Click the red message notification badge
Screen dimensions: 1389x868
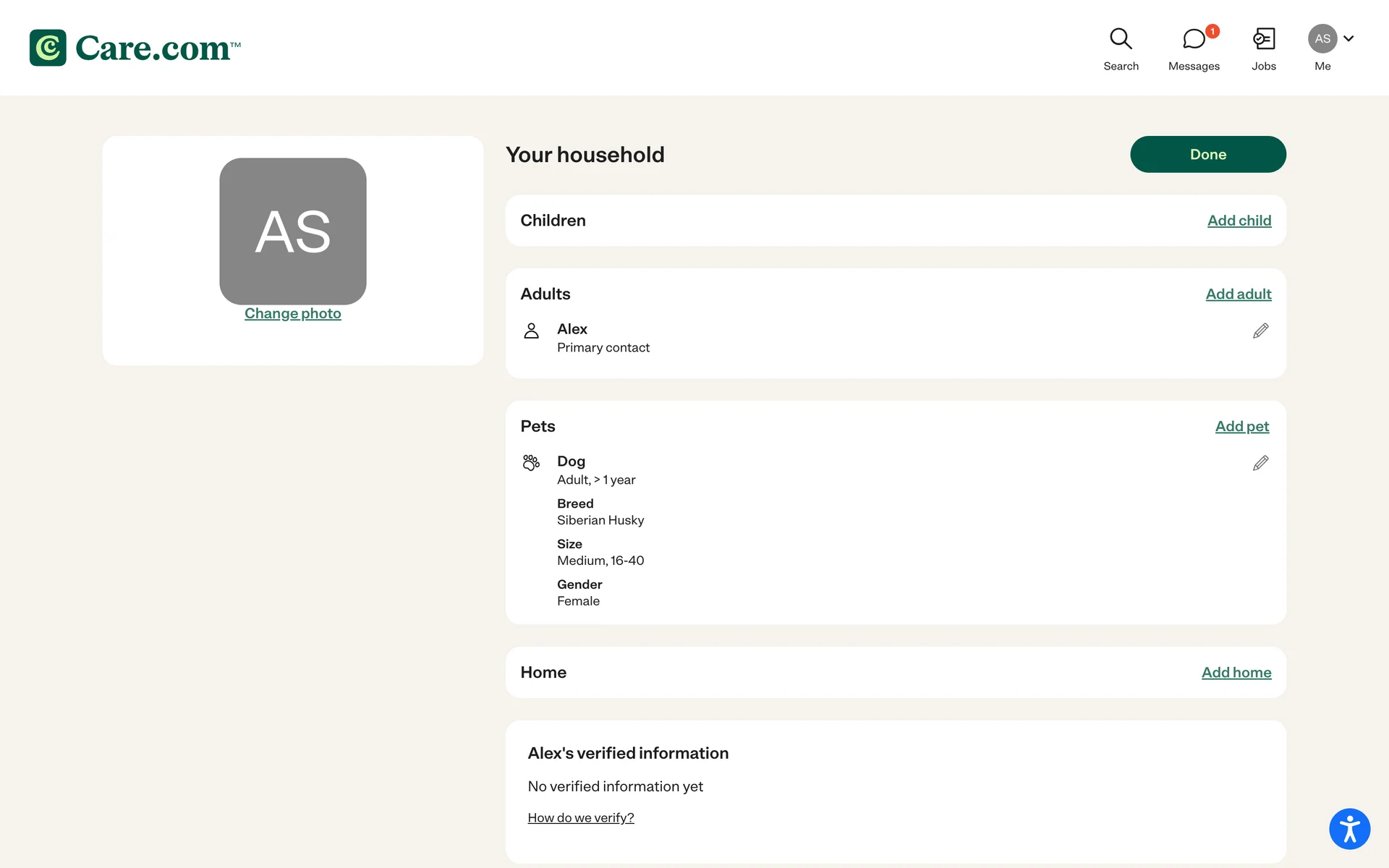(1212, 32)
